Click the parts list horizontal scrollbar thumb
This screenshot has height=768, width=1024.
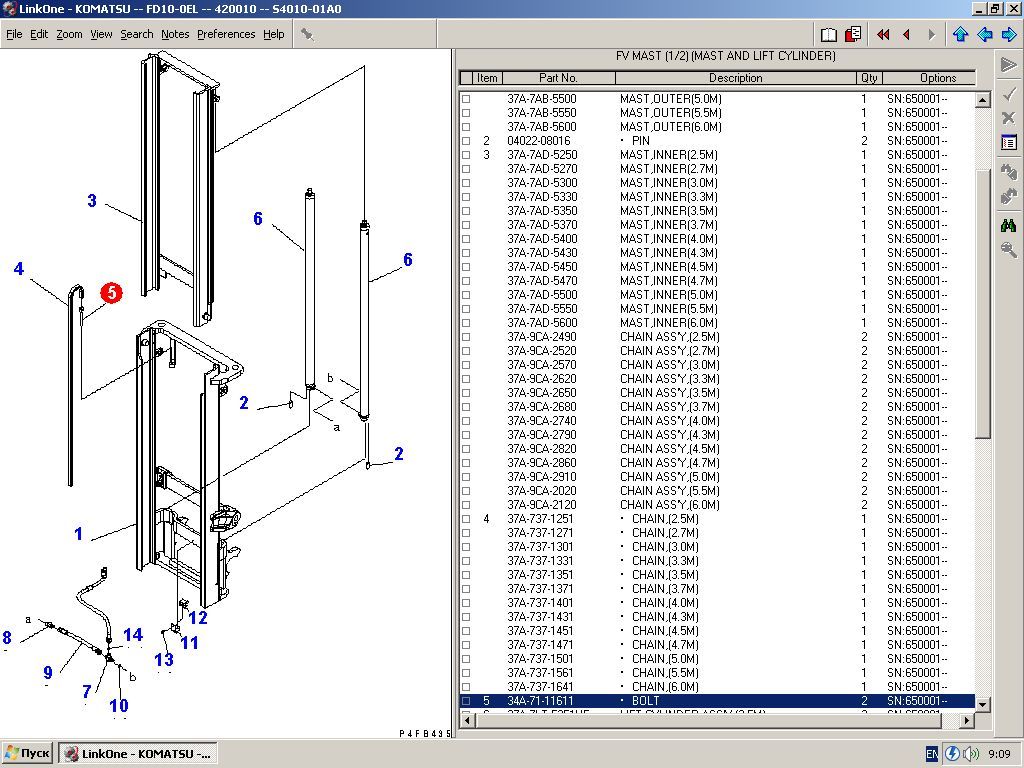coord(709,720)
